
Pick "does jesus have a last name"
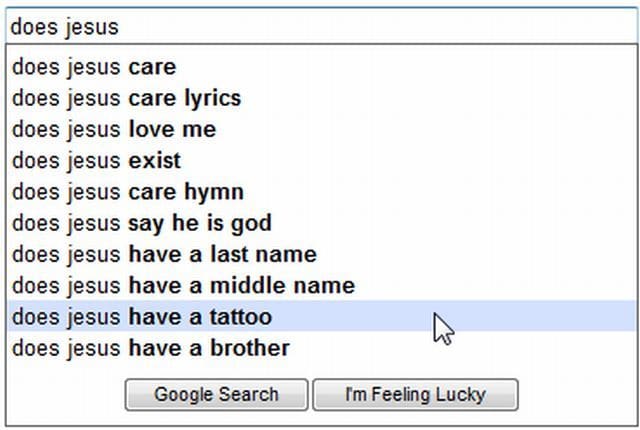(x=164, y=254)
